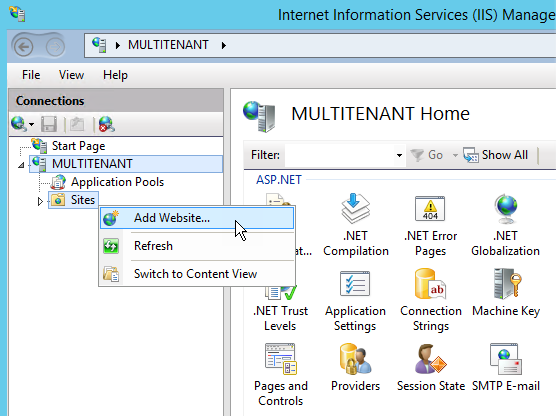This screenshot has height=416, width=556.
Task: Click the Save connections disk icon
Action: click(49, 124)
